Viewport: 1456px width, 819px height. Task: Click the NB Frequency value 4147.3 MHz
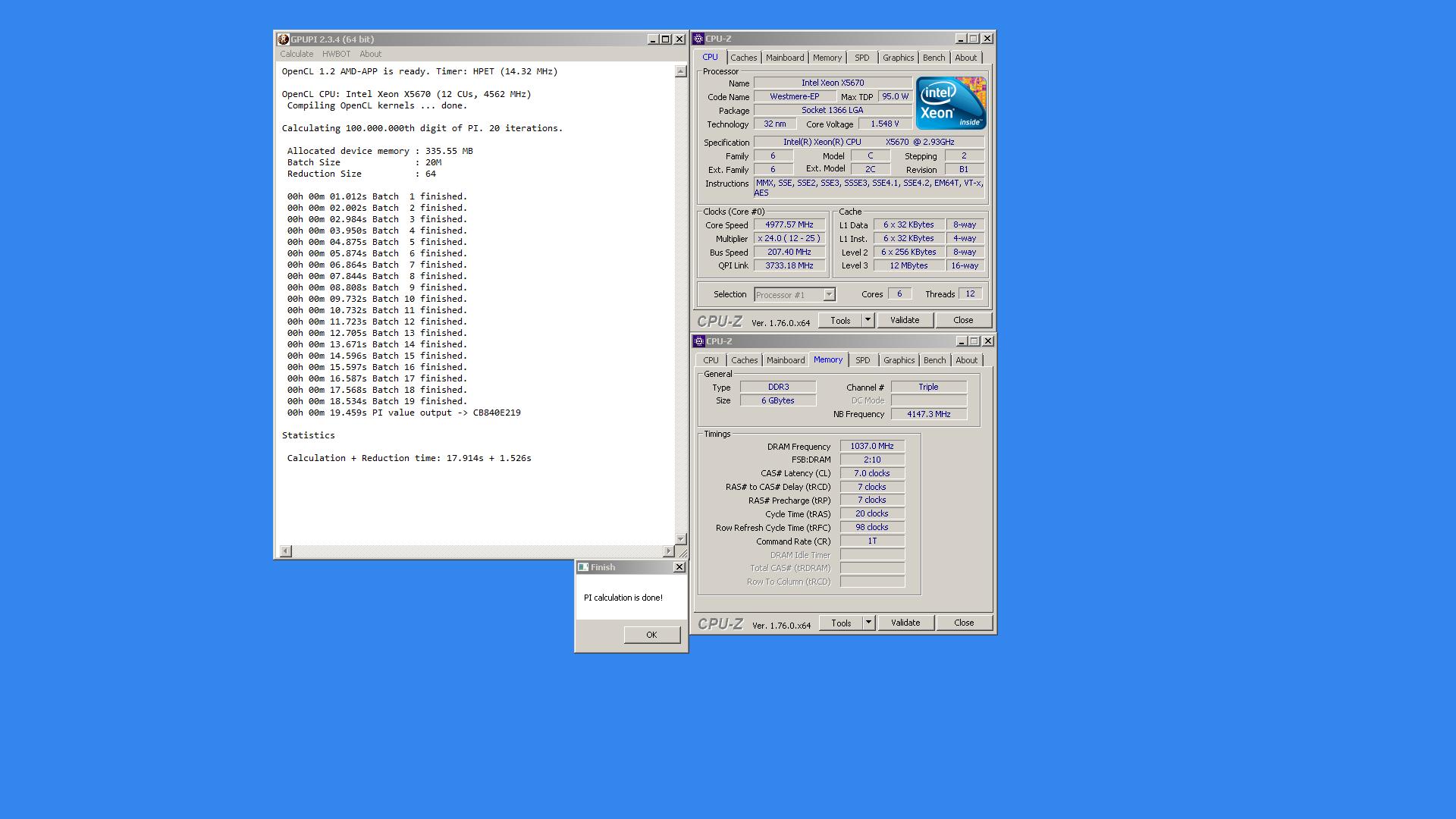tap(929, 414)
